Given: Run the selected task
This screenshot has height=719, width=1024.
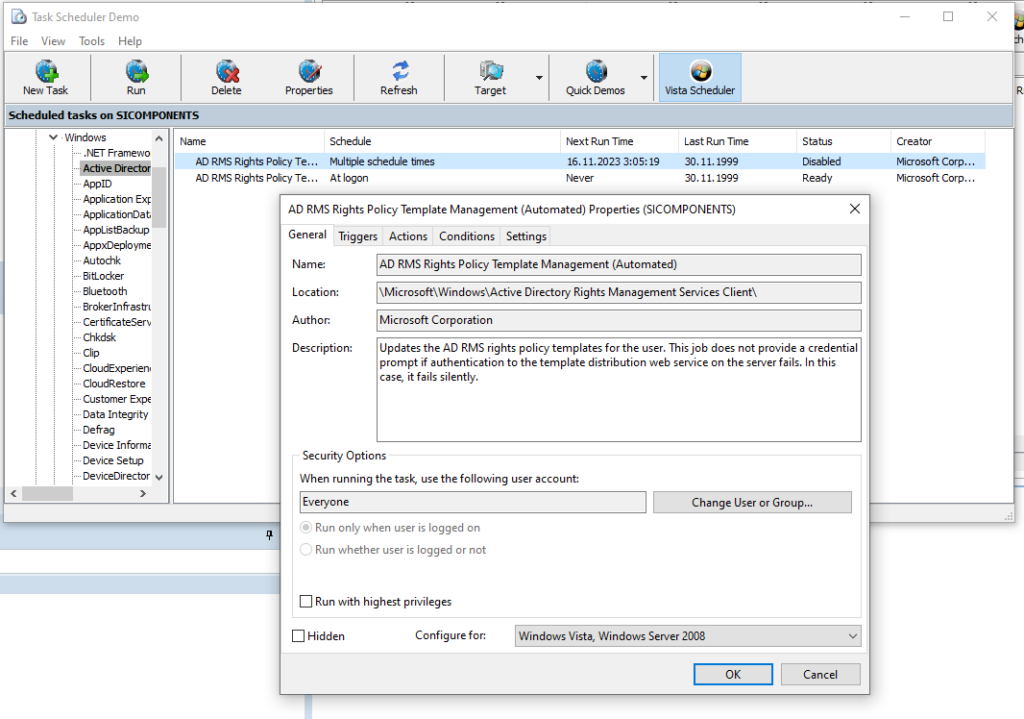Looking at the screenshot, I should coord(136,77).
